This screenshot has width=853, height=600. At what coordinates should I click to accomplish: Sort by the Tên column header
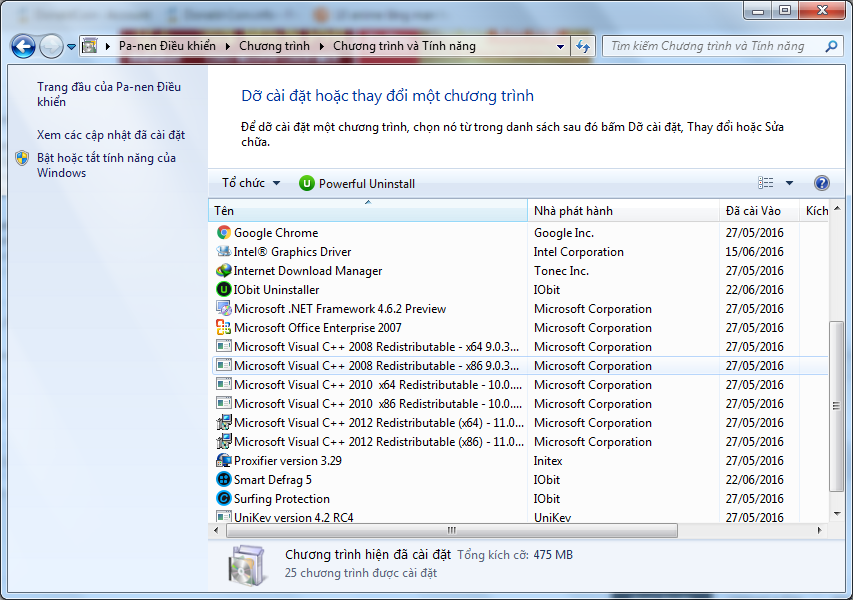point(368,211)
